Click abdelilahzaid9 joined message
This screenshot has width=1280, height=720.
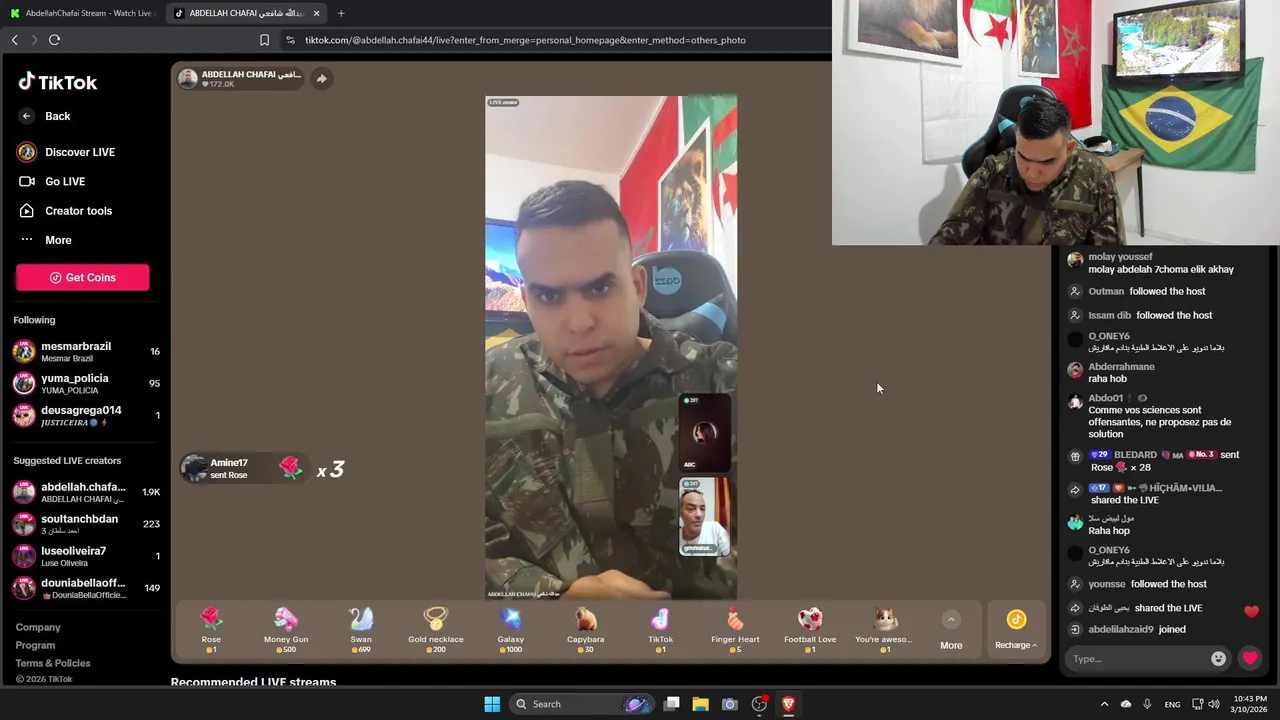tap(1137, 630)
